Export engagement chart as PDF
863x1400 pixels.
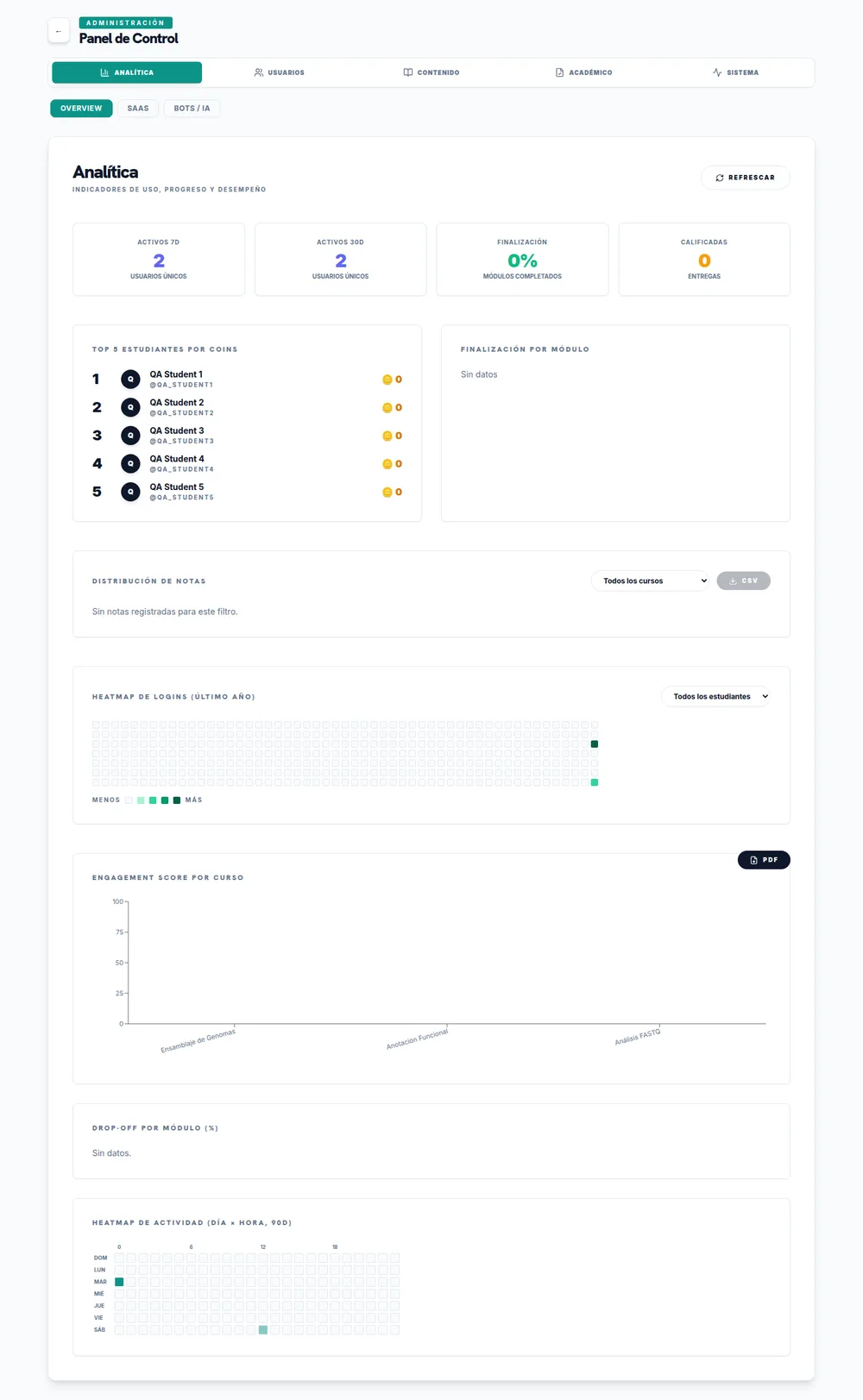[764, 860]
